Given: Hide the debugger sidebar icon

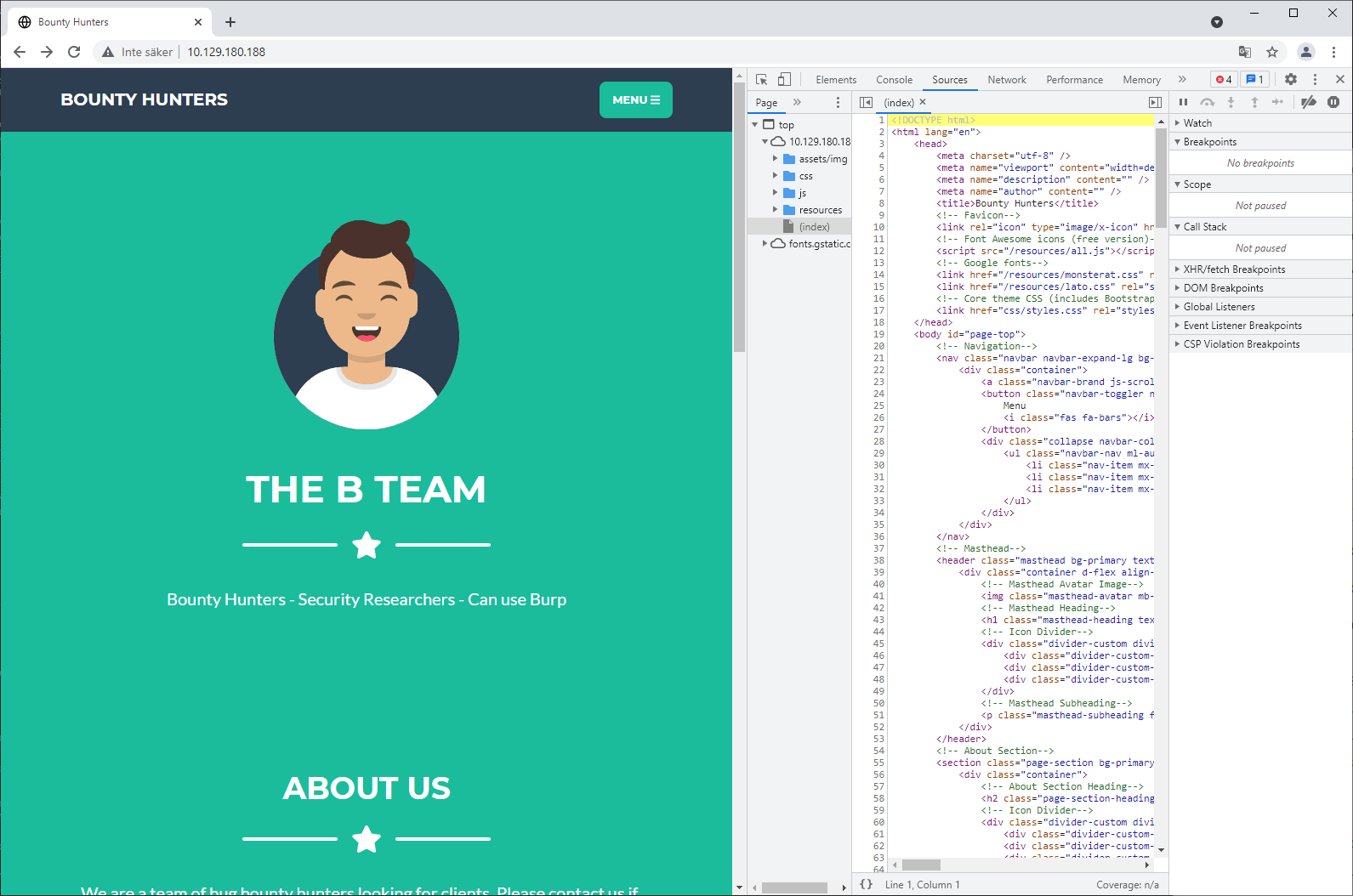Looking at the screenshot, I should point(1155,102).
